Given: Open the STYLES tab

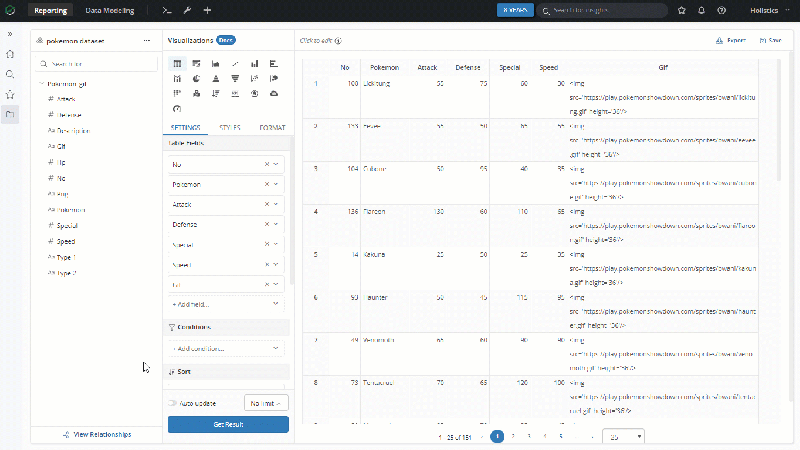Looking at the screenshot, I should [230, 128].
